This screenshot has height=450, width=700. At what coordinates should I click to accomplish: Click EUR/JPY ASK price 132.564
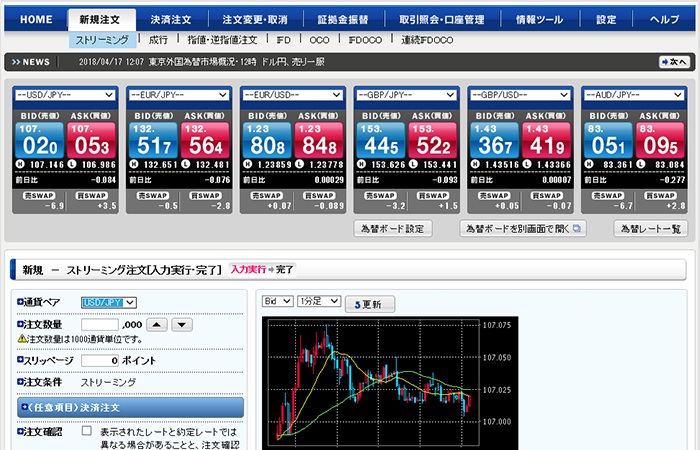click(x=205, y=140)
